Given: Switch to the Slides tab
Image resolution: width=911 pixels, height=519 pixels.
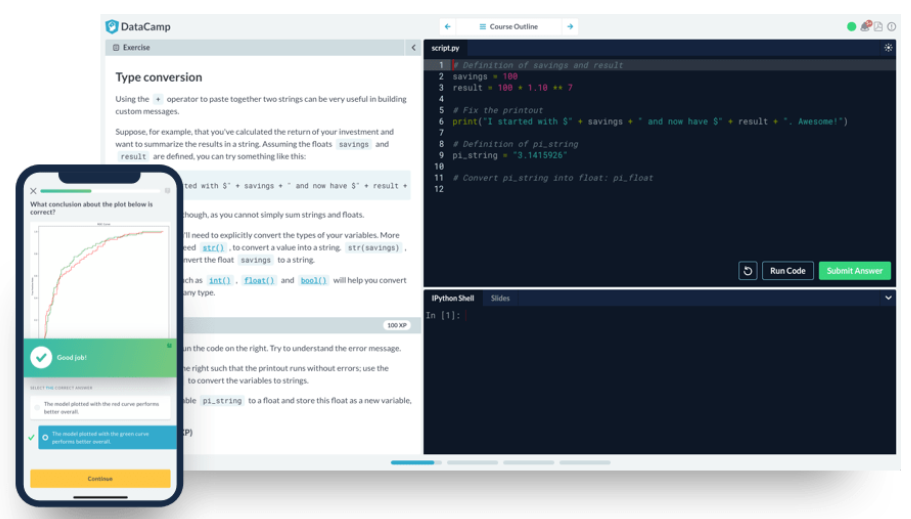Looking at the screenshot, I should 500,298.
